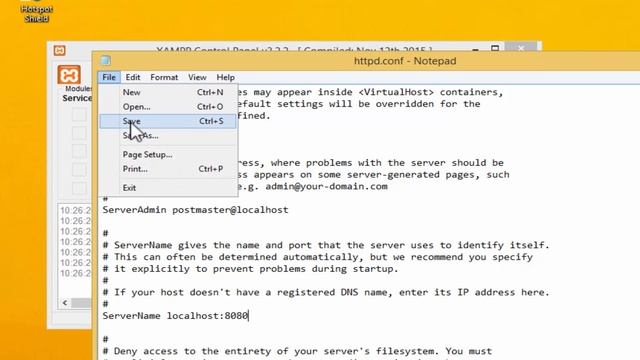Choose Save from the File menu
Image resolution: width=640 pixels, height=360 pixels.
pyautogui.click(x=168, y=121)
